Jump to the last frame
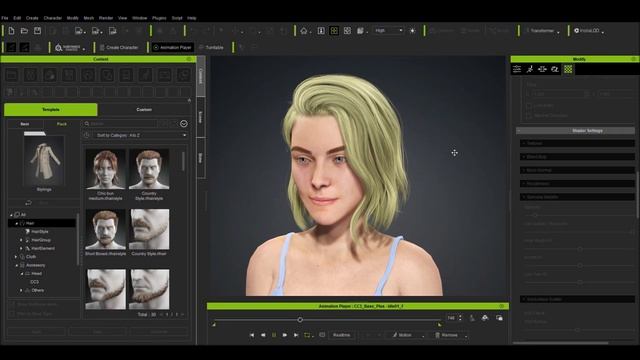This screenshot has width=640, height=360. [296, 335]
